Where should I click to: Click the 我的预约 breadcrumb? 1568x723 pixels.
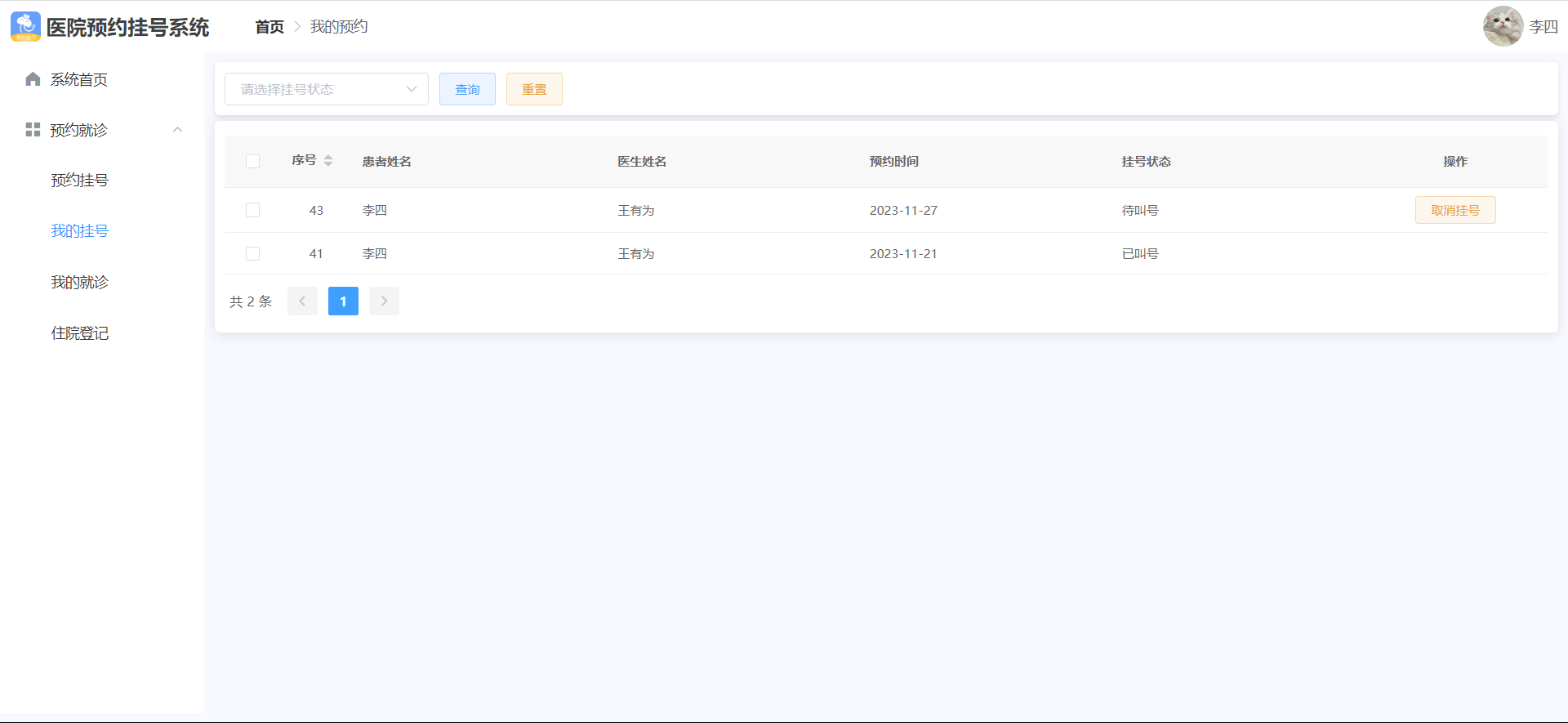[339, 27]
